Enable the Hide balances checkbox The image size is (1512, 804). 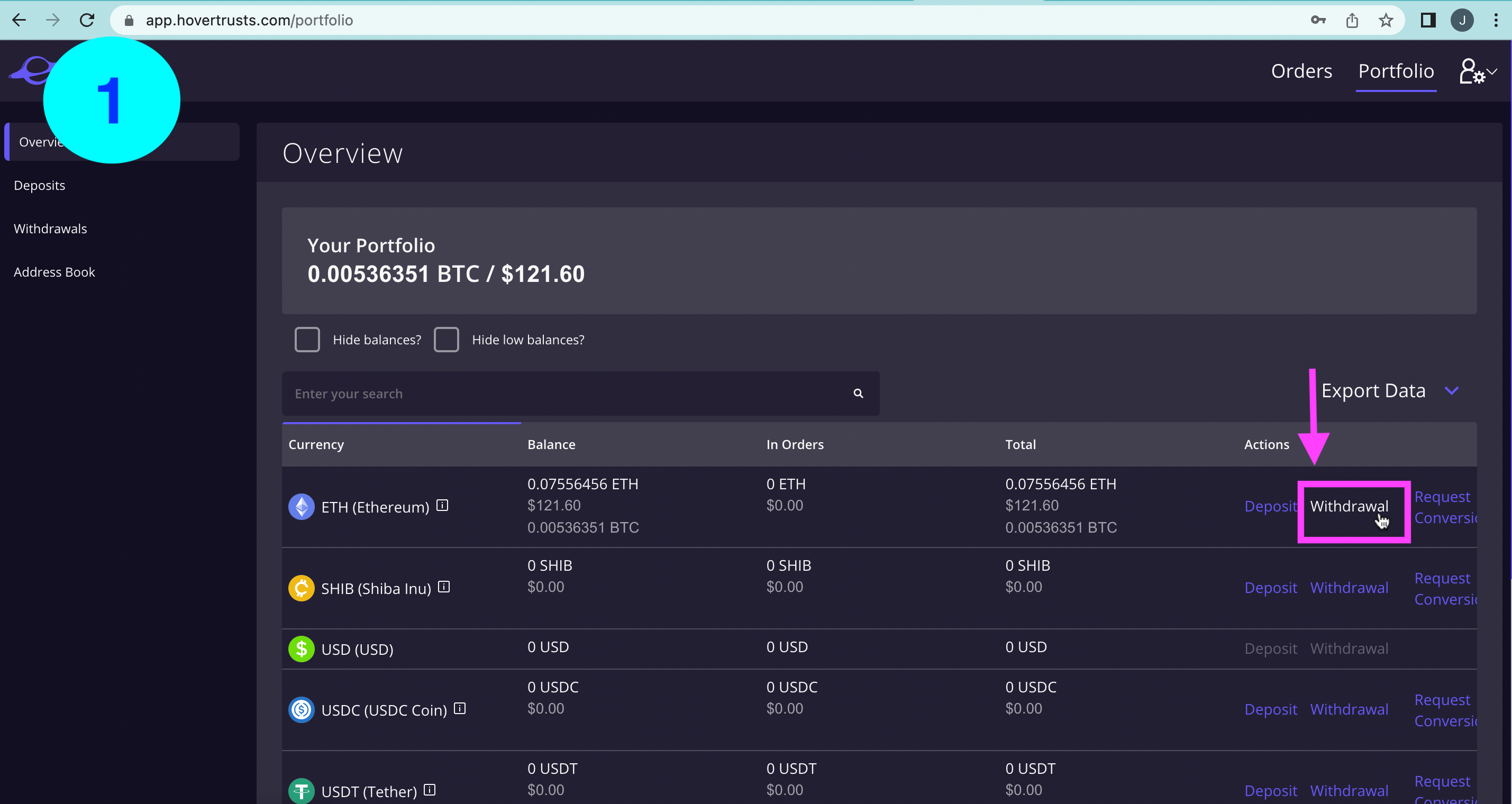(307, 340)
